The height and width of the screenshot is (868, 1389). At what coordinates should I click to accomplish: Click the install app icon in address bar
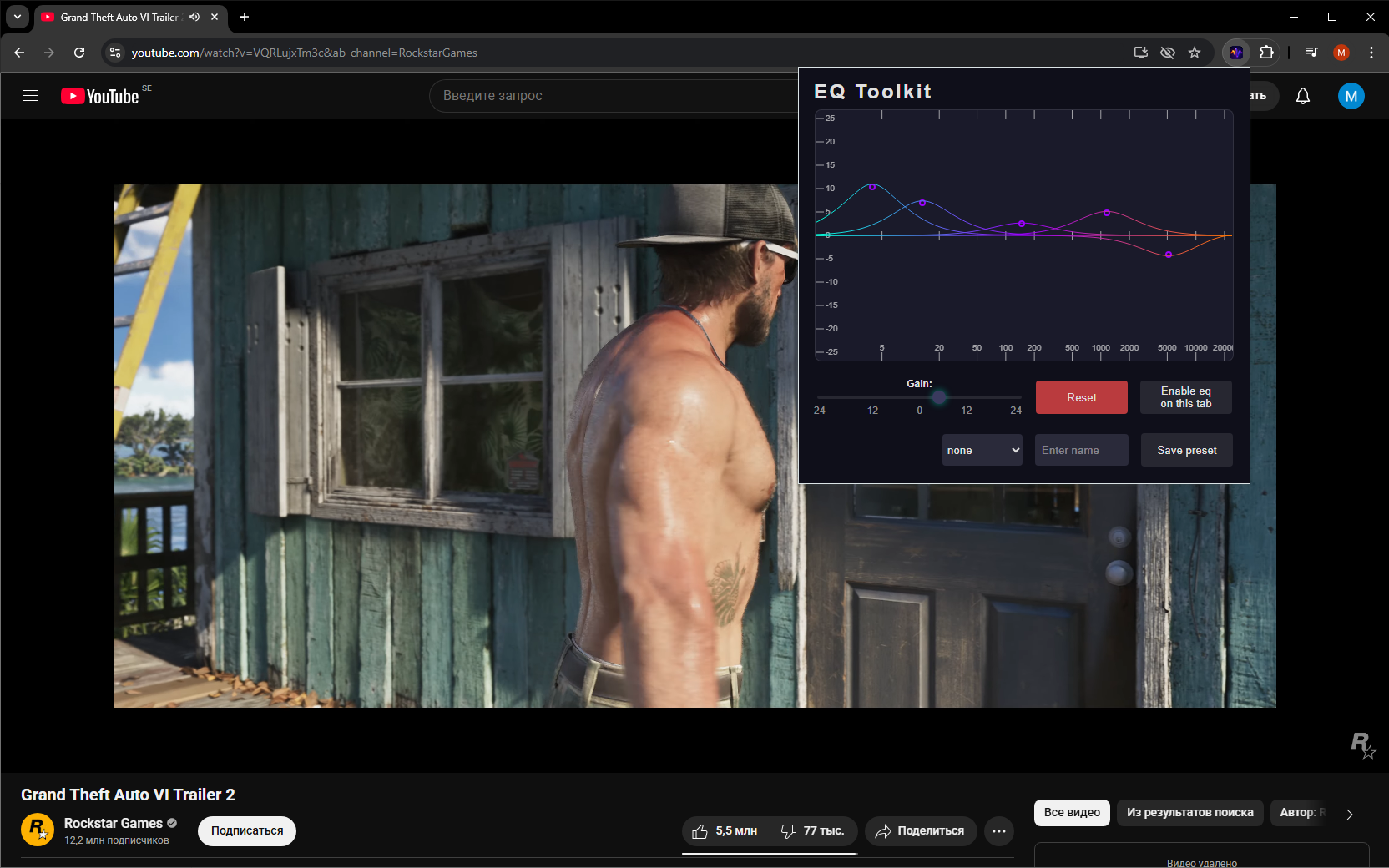click(x=1141, y=53)
